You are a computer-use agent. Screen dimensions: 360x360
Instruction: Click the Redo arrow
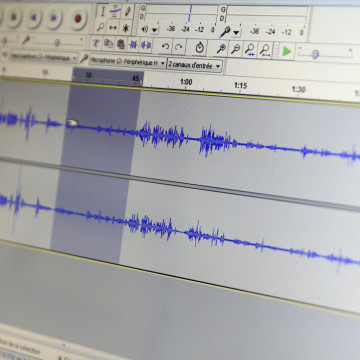(x=178, y=47)
